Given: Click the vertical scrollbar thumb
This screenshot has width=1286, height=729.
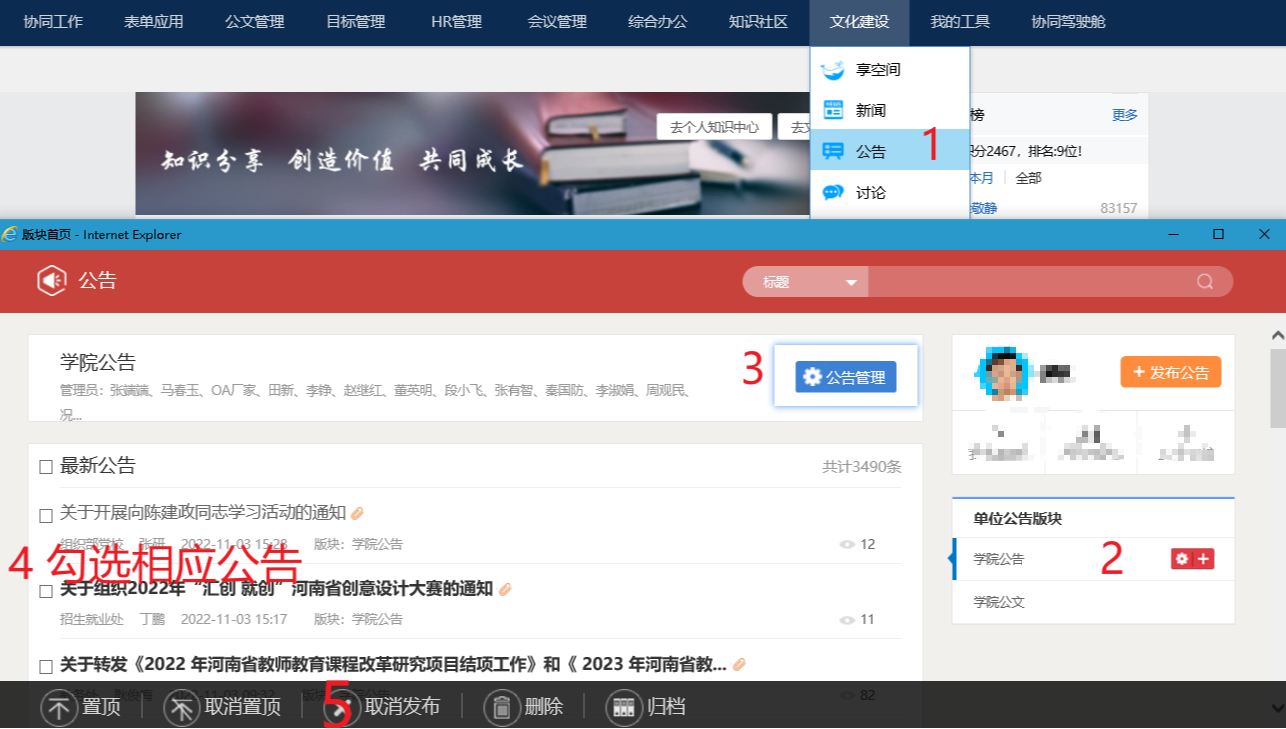Looking at the screenshot, I should 1277,388.
